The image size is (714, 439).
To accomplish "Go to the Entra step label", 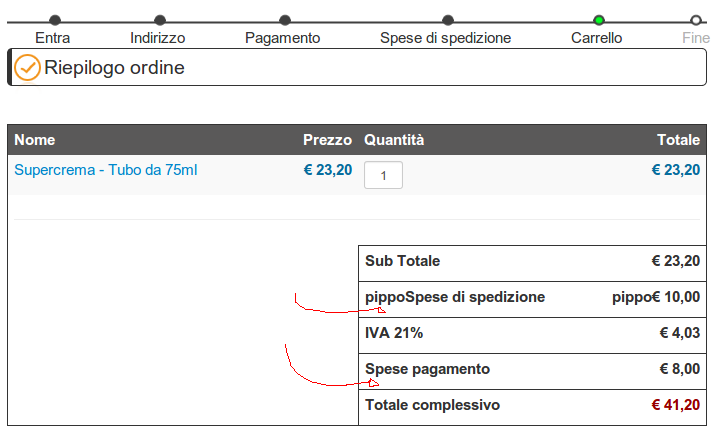I will [x=53, y=38].
